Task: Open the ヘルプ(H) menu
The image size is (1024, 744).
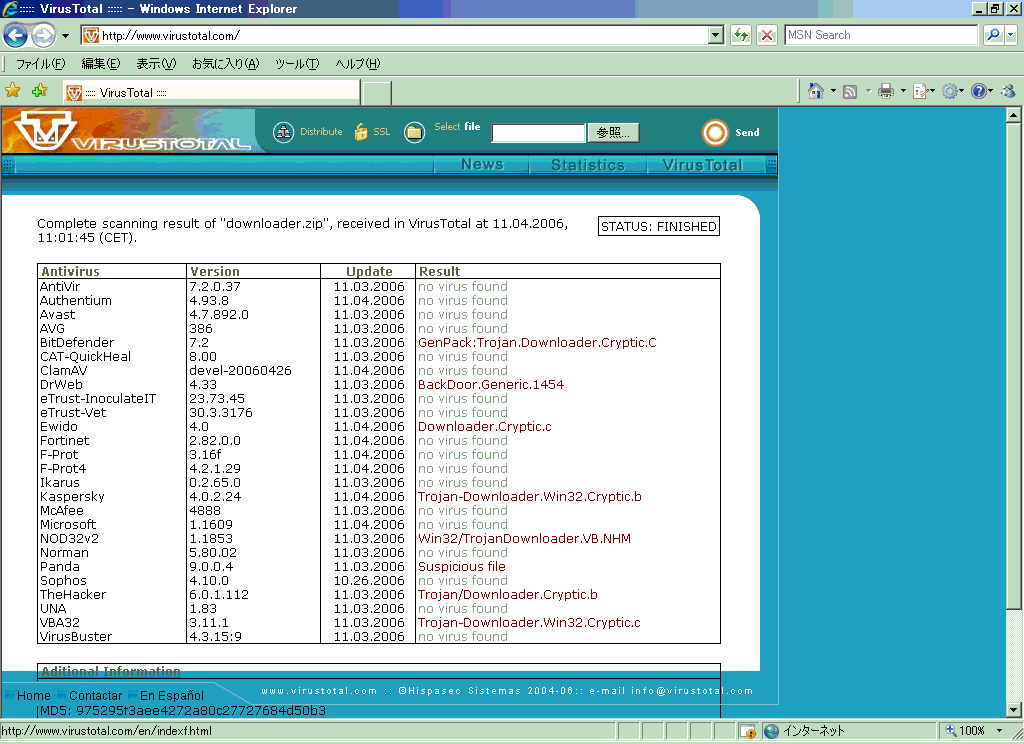Action: pos(357,64)
